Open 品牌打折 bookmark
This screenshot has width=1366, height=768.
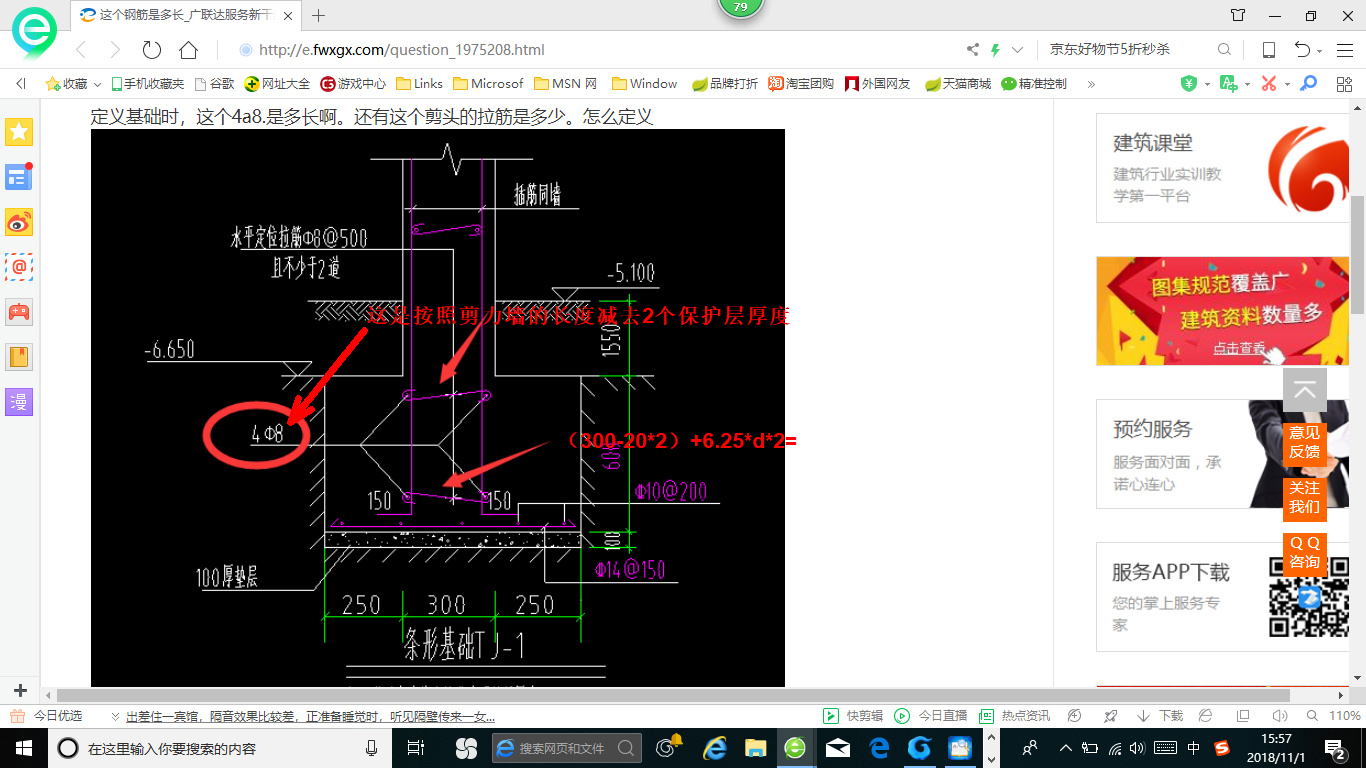[x=725, y=84]
